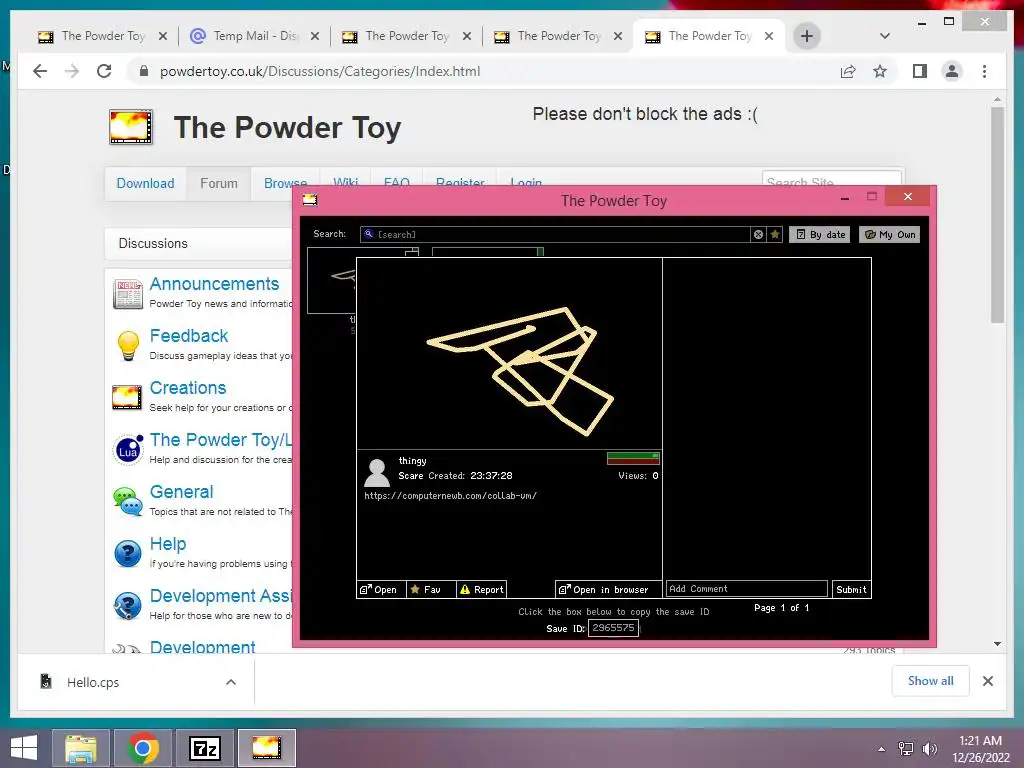Screen dimensions: 1024x768
Task: Click the Creations category icon
Action: pyautogui.click(x=127, y=397)
